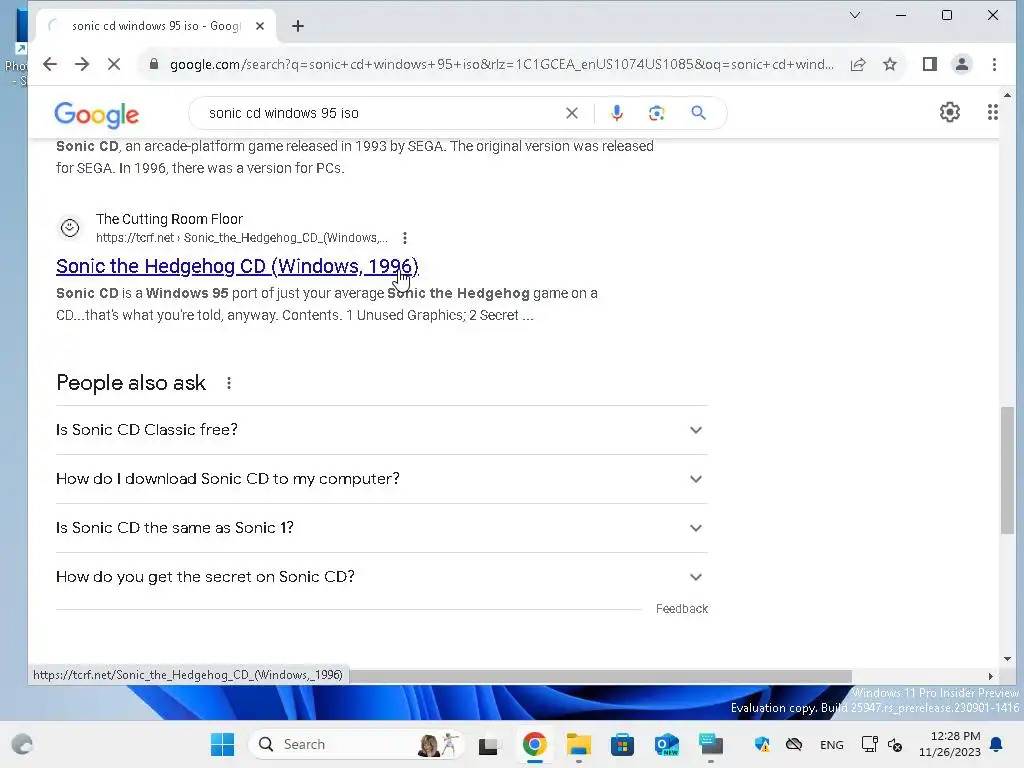Bookmark this page with the star icon
The height and width of the screenshot is (768, 1024).
[x=889, y=64]
